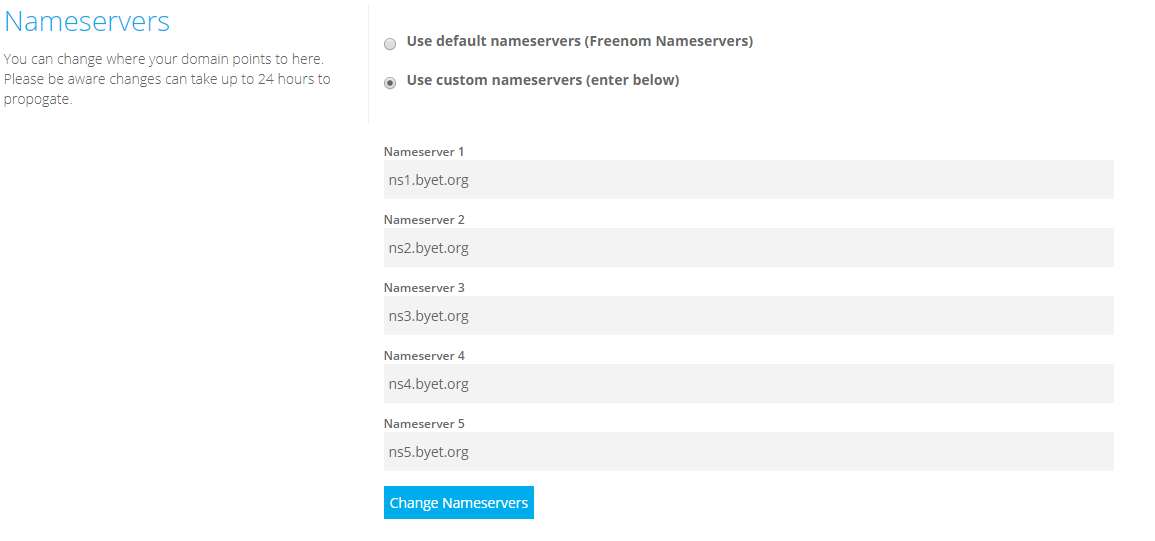Focus the Nameserver 5 input field
1155x541 pixels.
748,452
